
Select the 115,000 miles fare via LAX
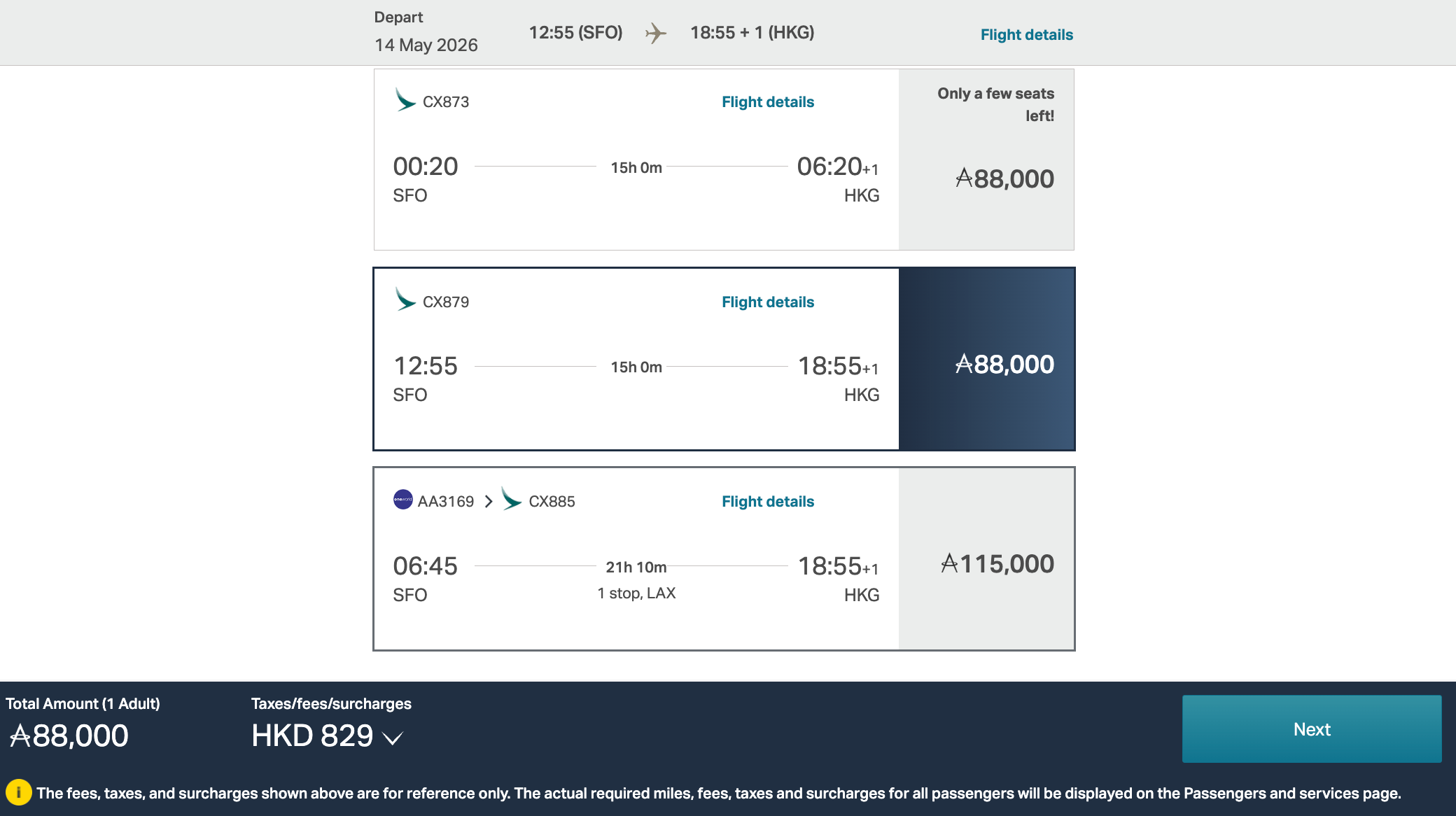(x=986, y=559)
